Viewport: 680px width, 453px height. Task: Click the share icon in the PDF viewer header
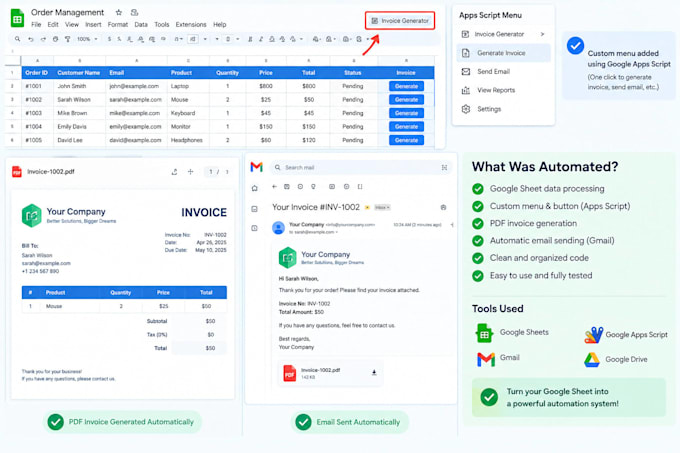click(174, 172)
